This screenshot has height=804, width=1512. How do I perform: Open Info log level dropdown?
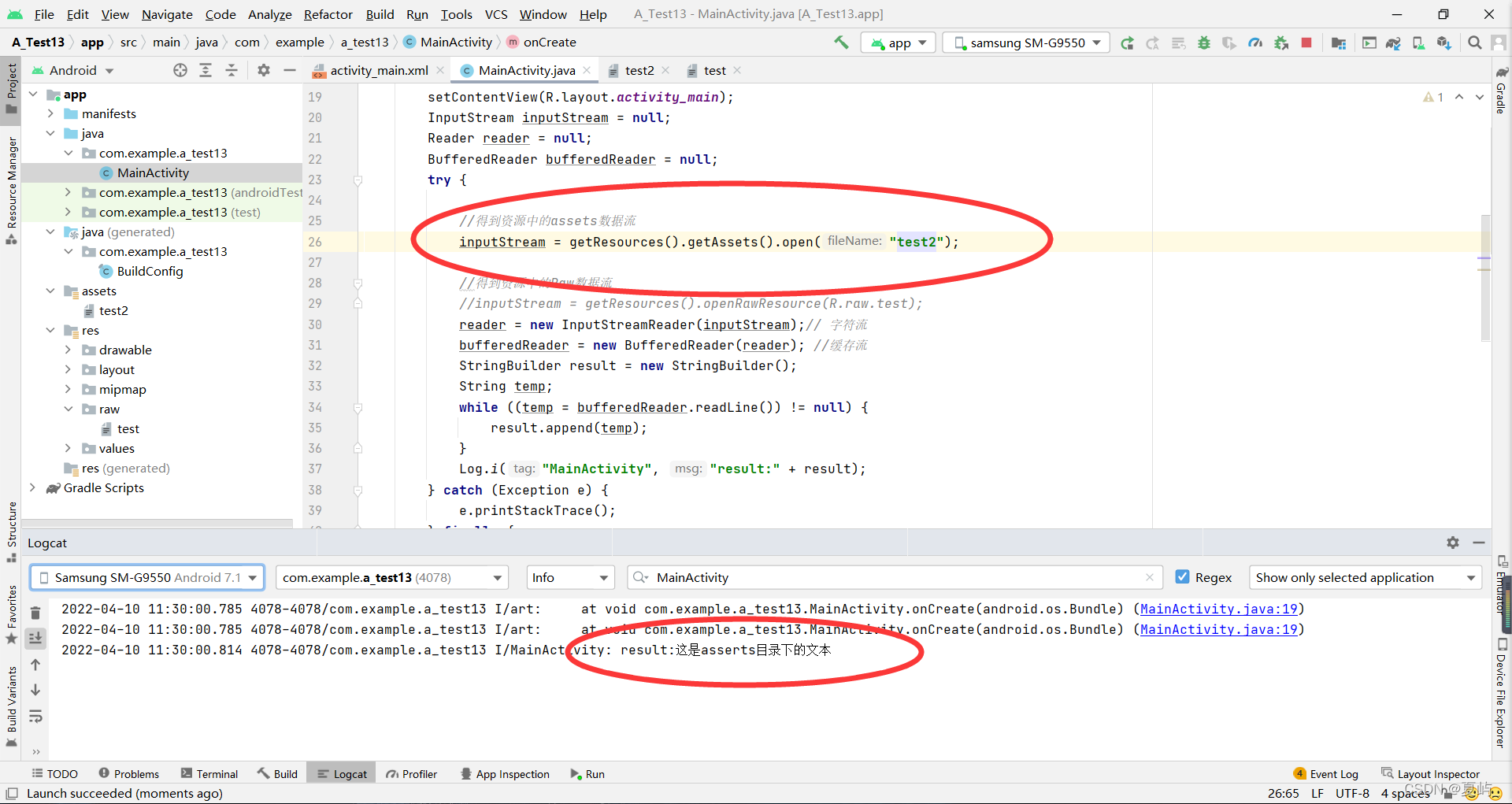coord(570,577)
